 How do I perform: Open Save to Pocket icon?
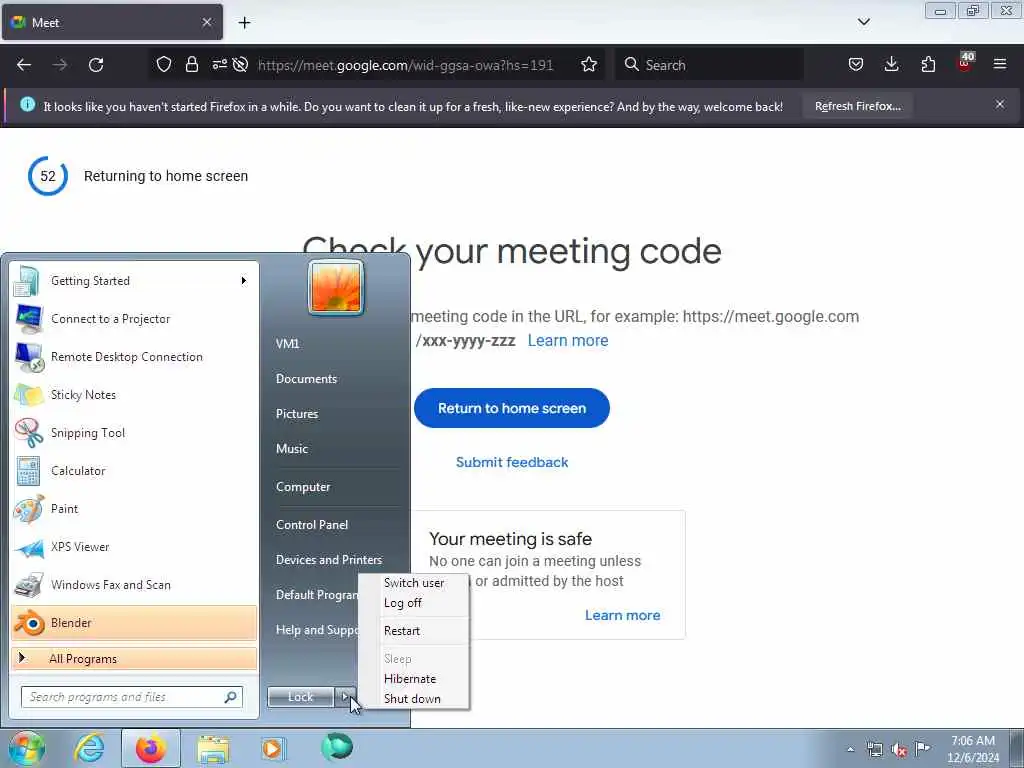tap(856, 65)
